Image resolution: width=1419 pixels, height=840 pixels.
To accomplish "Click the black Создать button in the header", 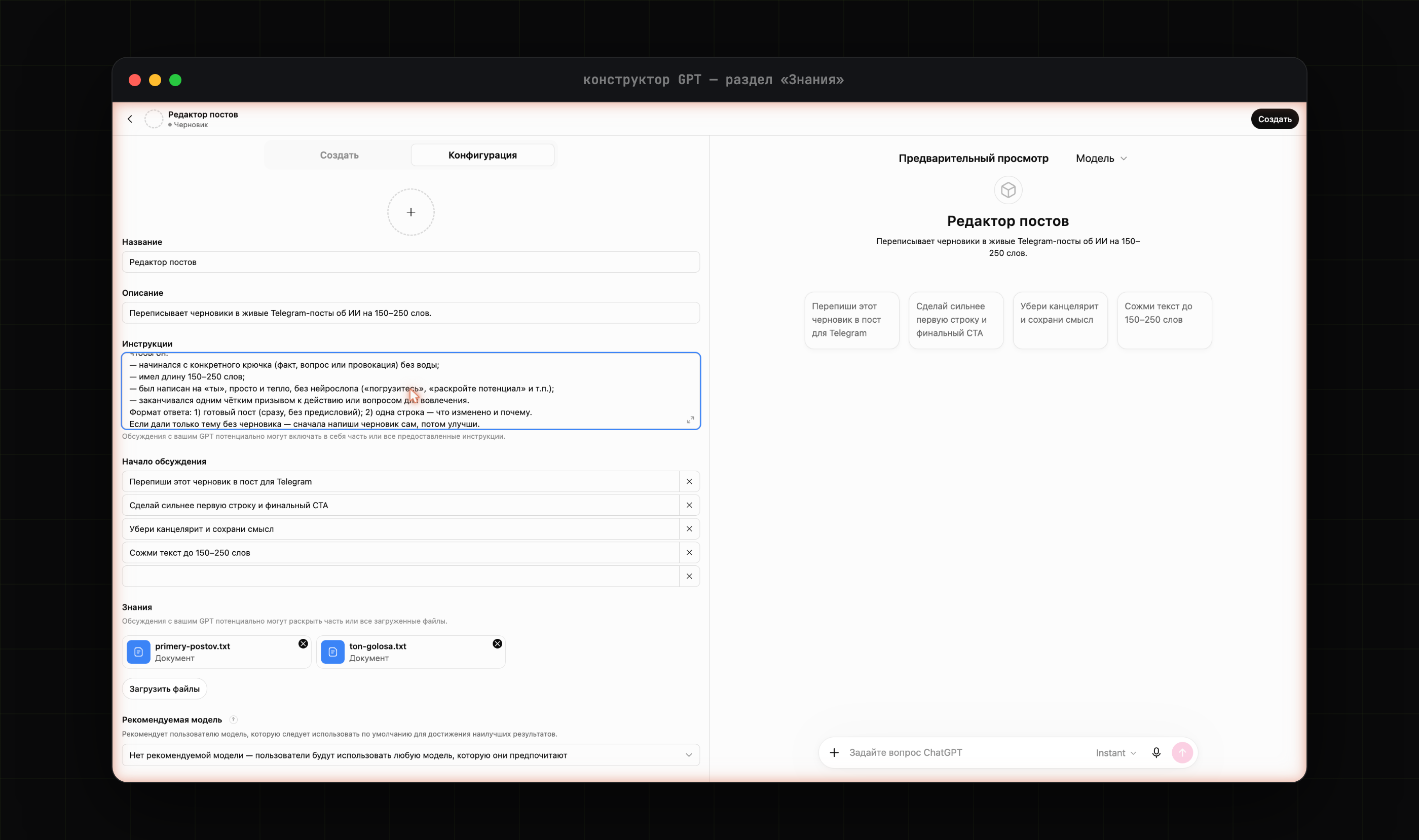I will pyautogui.click(x=1275, y=119).
